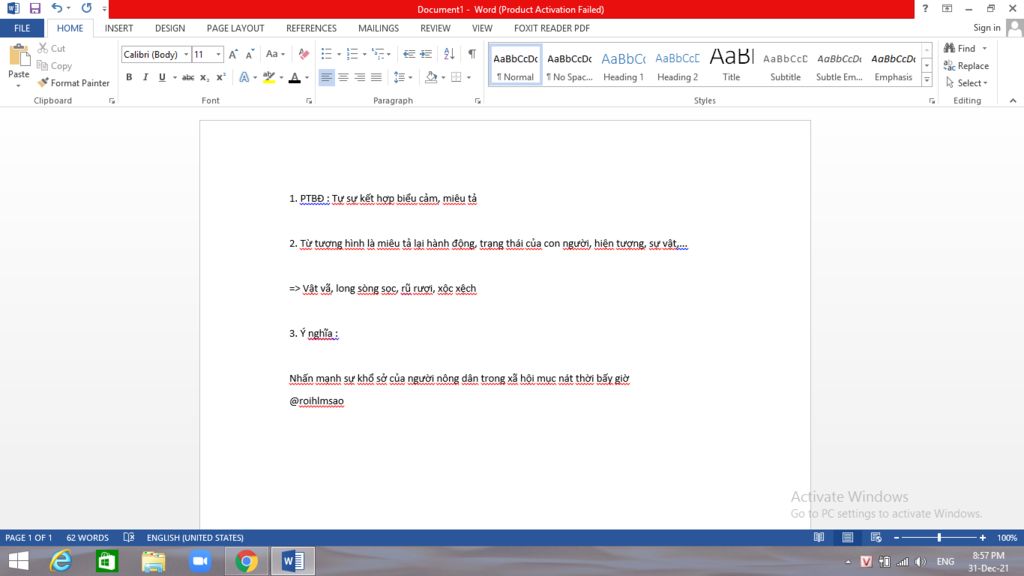Toggle superscript formatting
The image size is (1024, 576).
[x=221, y=77]
